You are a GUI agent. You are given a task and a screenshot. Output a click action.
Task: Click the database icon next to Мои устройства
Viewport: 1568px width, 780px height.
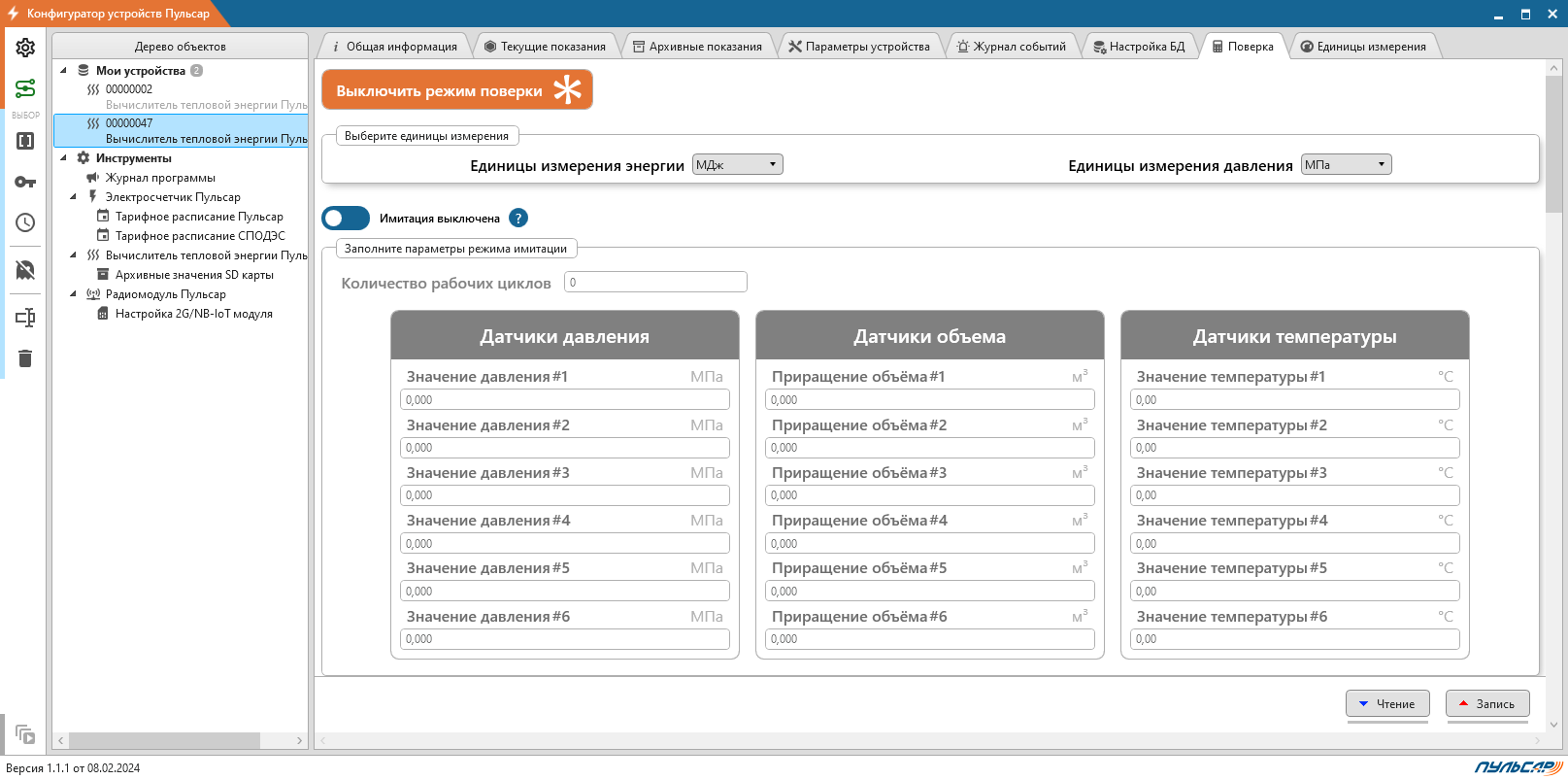coord(83,71)
